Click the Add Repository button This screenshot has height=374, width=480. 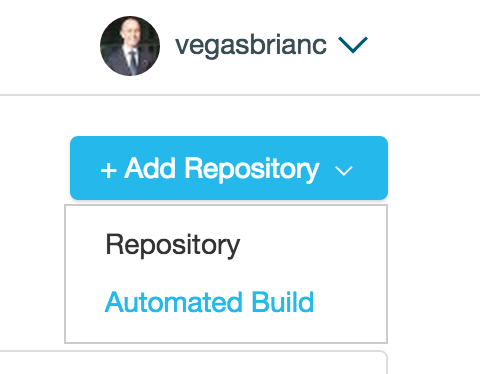coord(229,168)
